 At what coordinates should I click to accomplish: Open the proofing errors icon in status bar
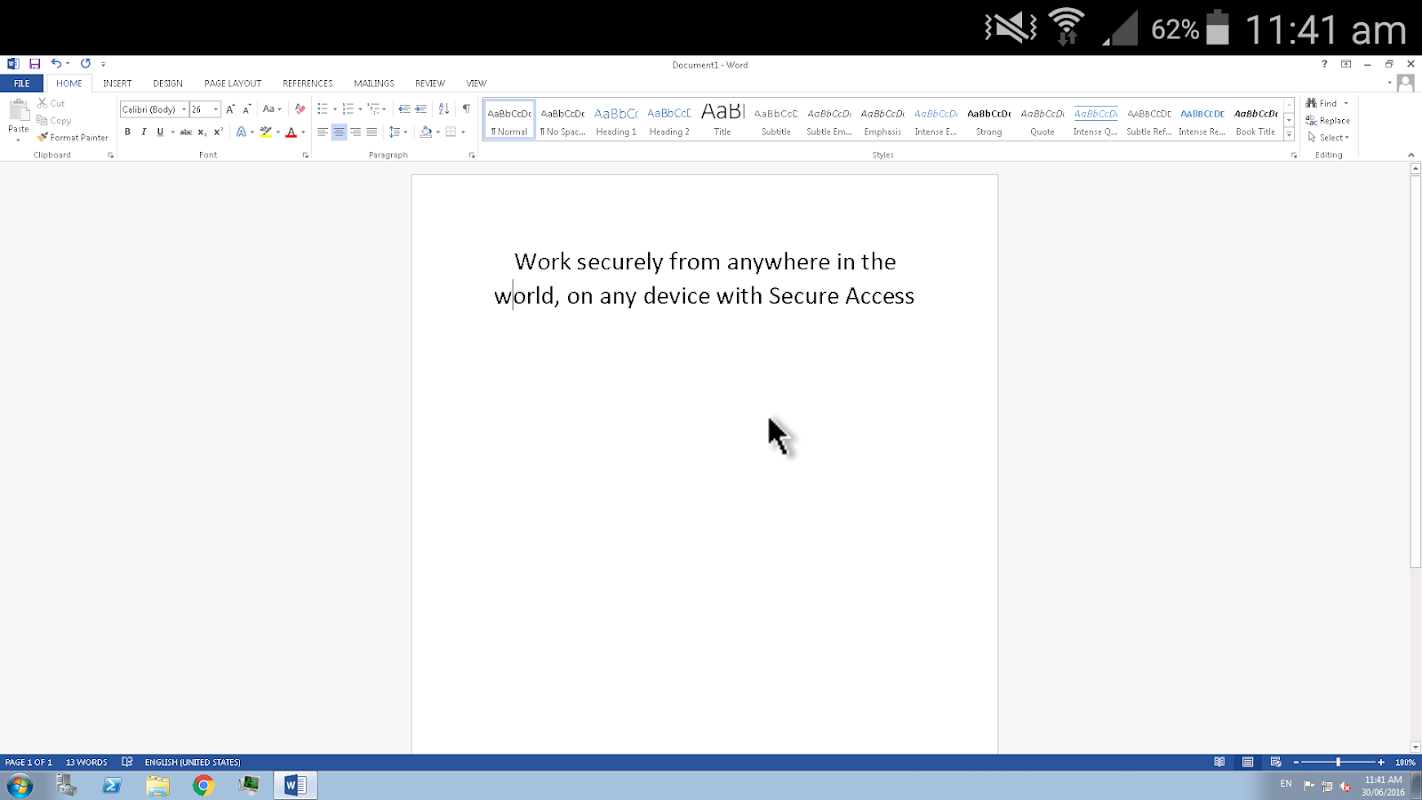tap(127, 762)
